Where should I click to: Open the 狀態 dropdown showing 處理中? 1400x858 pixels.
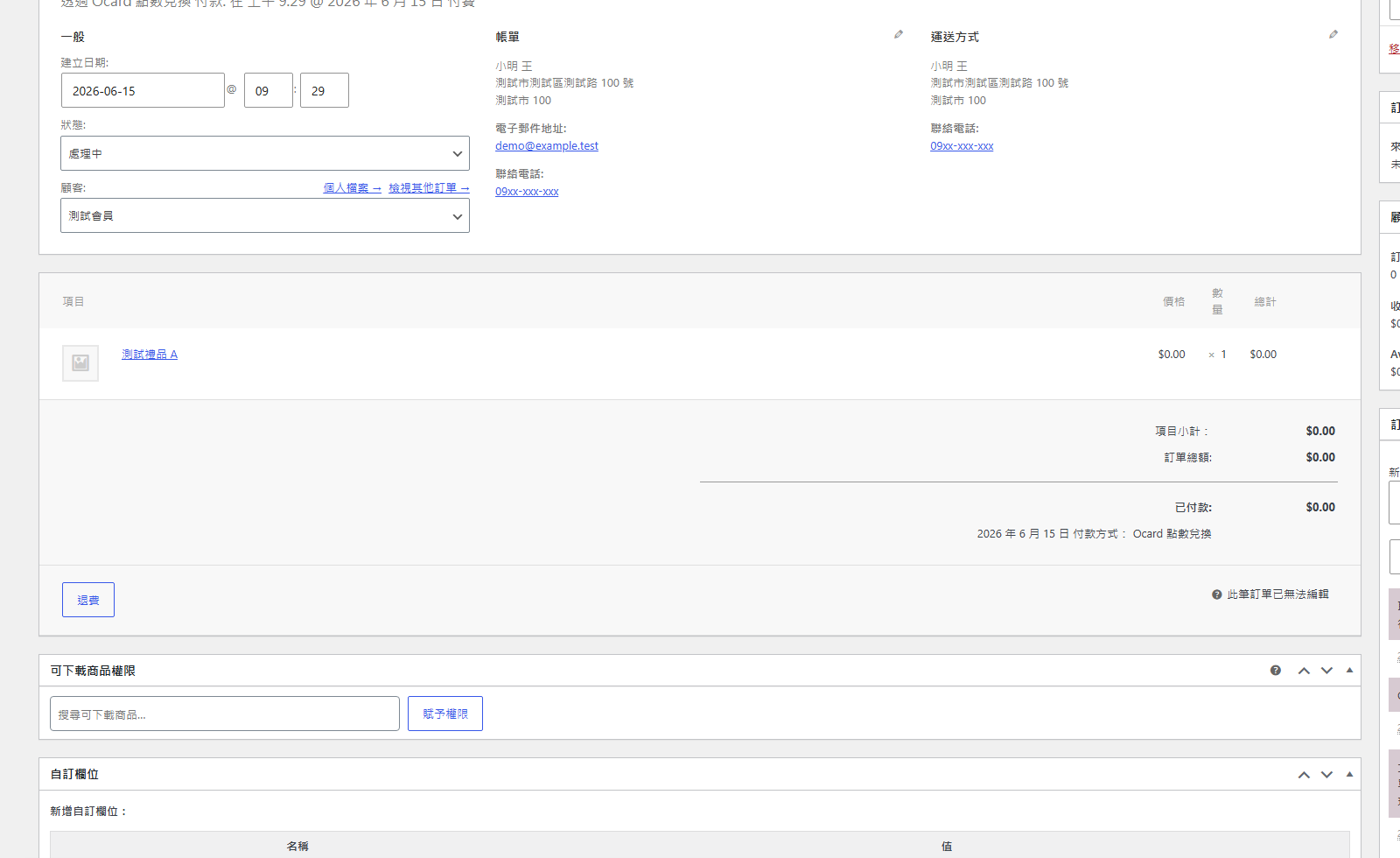tap(265, 153)
